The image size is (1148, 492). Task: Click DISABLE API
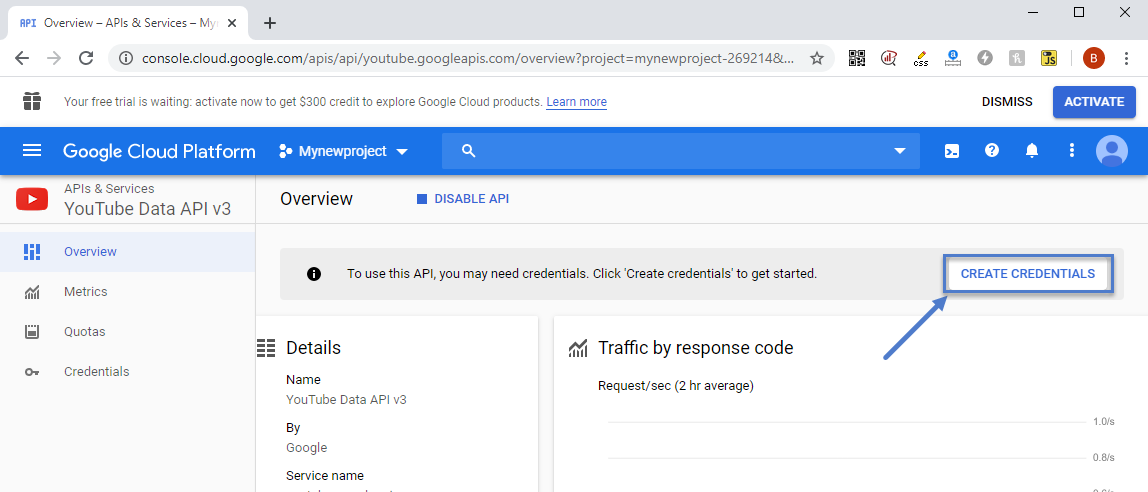463,199
